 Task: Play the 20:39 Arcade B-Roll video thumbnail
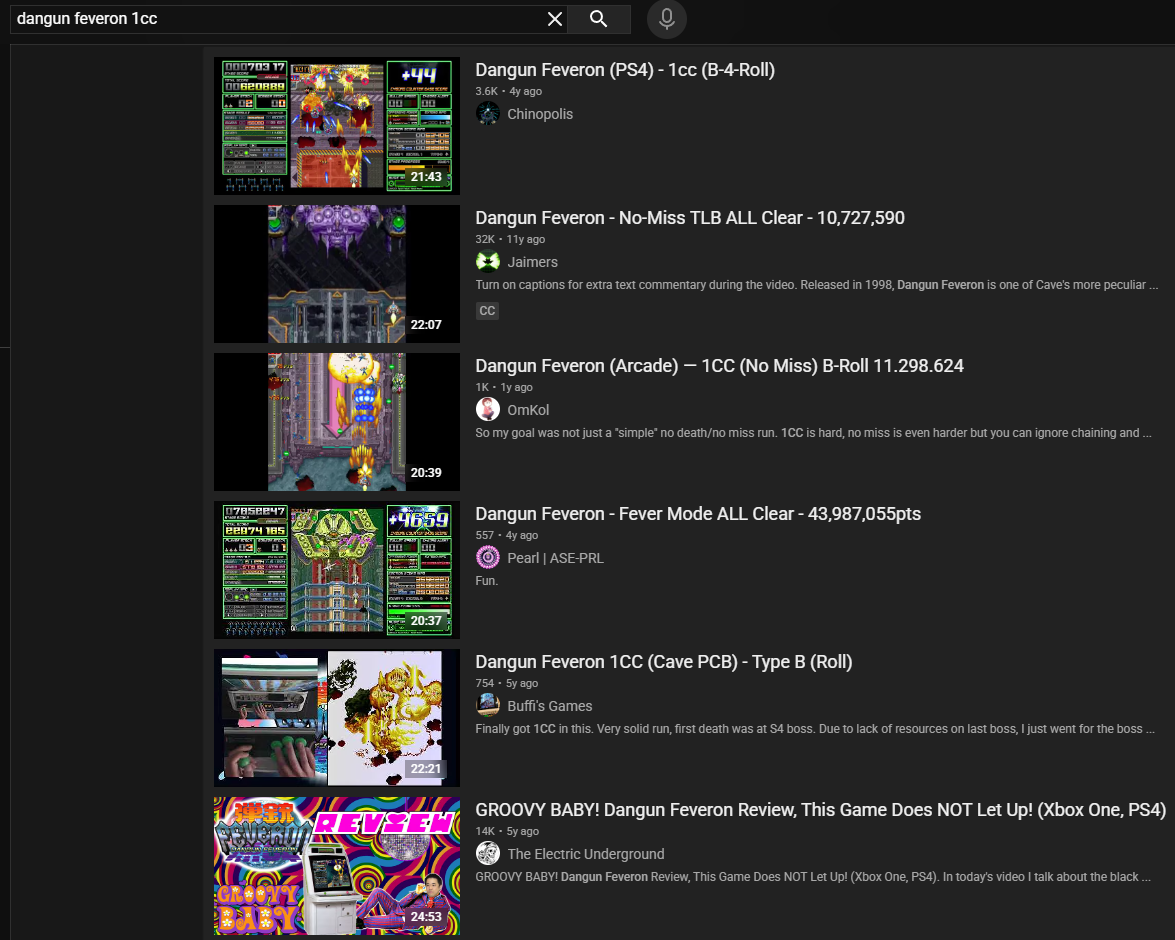(x=336, y=422)
